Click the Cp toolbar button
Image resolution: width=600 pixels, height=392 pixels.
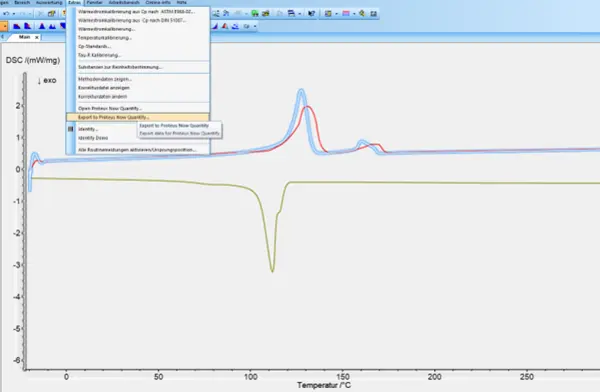pyautogui.click(x=246, y=26)
